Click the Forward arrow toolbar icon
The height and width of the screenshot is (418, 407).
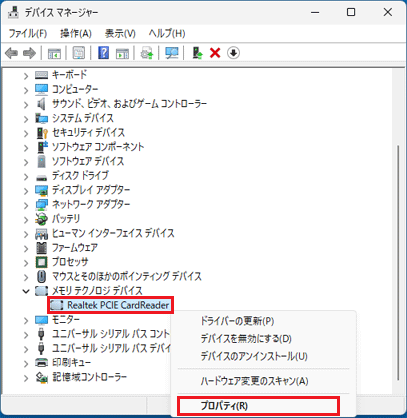click(x=29, y=53)
